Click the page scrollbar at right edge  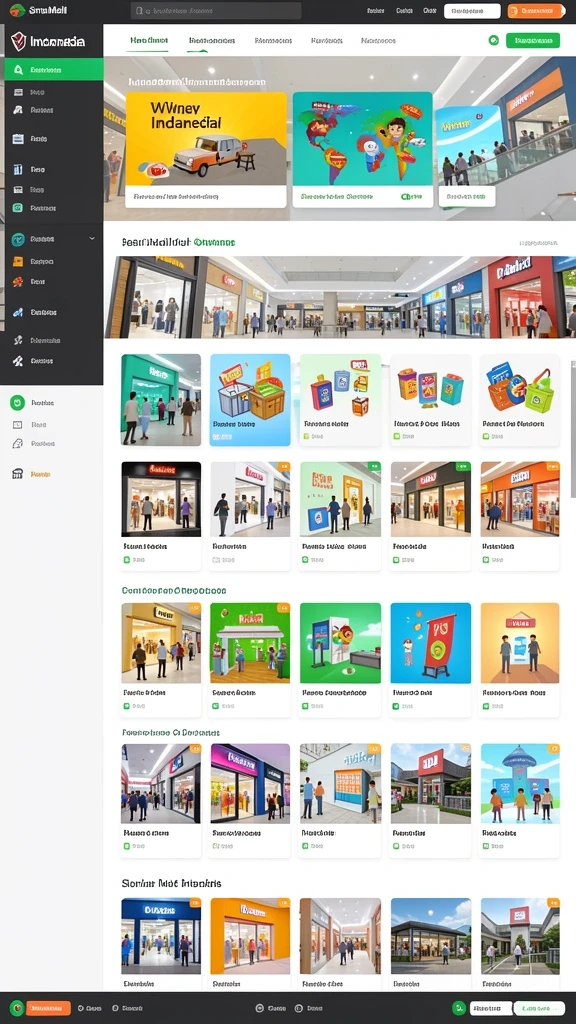[x=573, y=429]
